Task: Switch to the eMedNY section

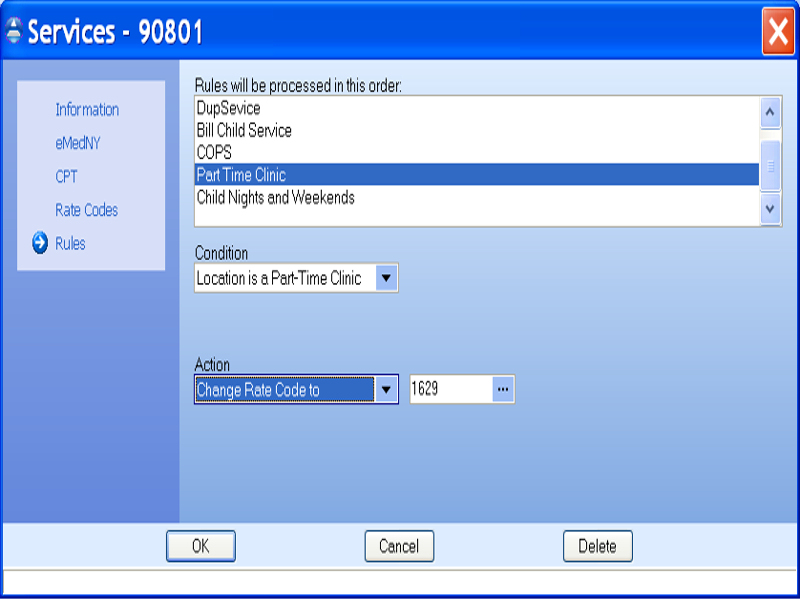Action: (78, 143)
